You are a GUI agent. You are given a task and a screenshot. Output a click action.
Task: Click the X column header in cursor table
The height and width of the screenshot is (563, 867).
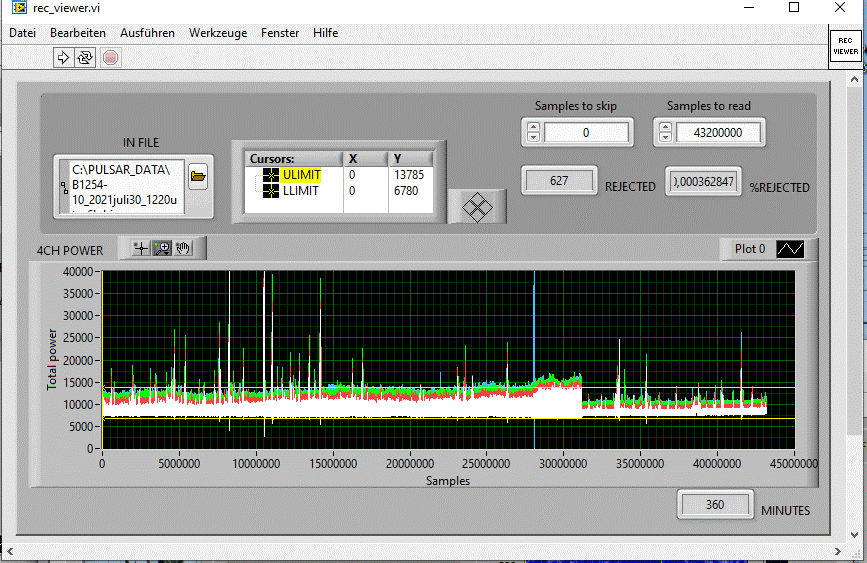coord(366,159)
